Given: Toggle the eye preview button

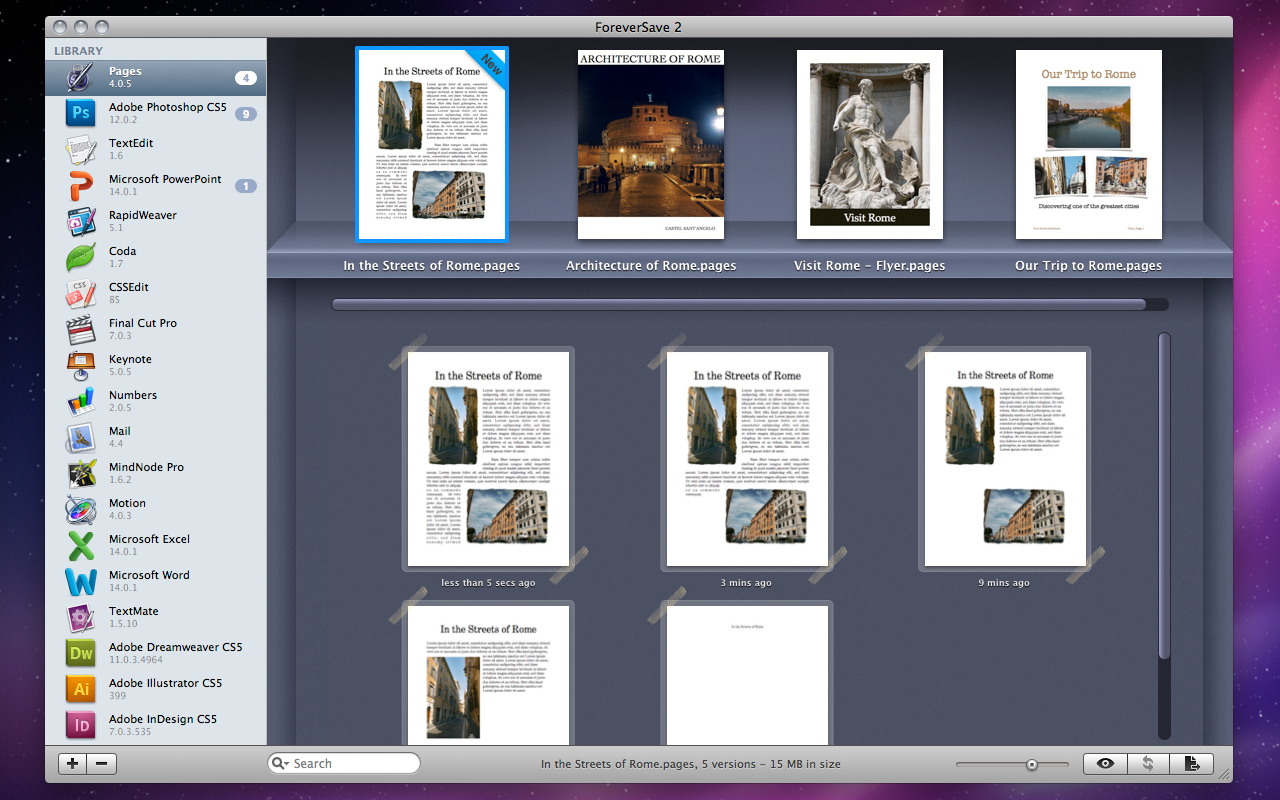Looking at the screenshot, I should pos(1105,764).
